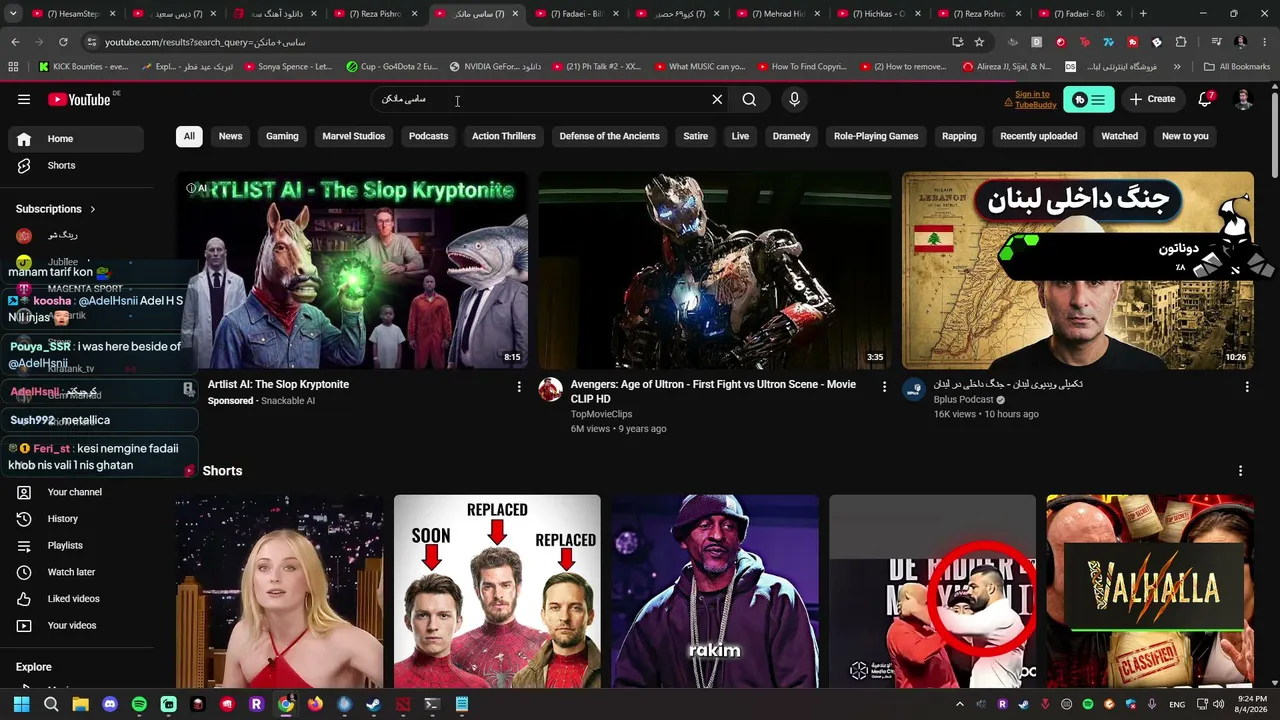Open the tab search dropdown
Viewport: 1280px width, 720px height.
click(x=13, y=14)
